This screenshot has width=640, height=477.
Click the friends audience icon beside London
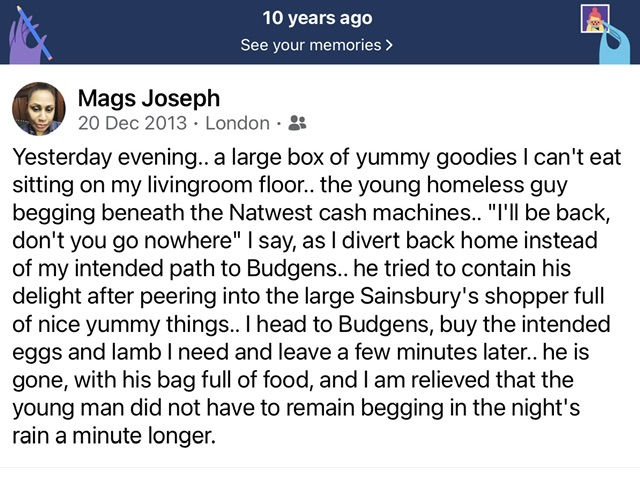[297, 124]
